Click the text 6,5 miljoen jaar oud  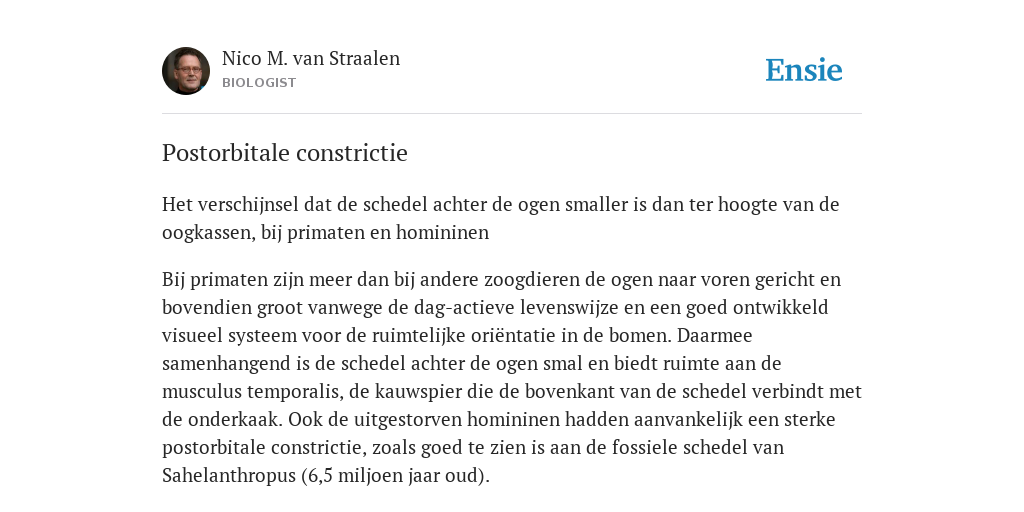[394, 475]
